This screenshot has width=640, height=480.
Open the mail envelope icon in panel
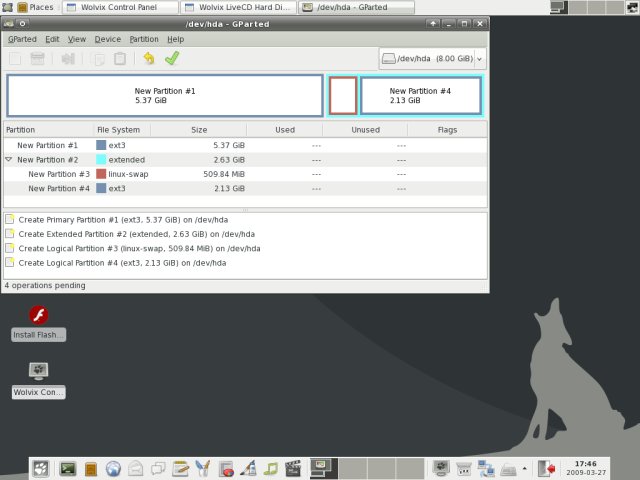pos(136,469)
